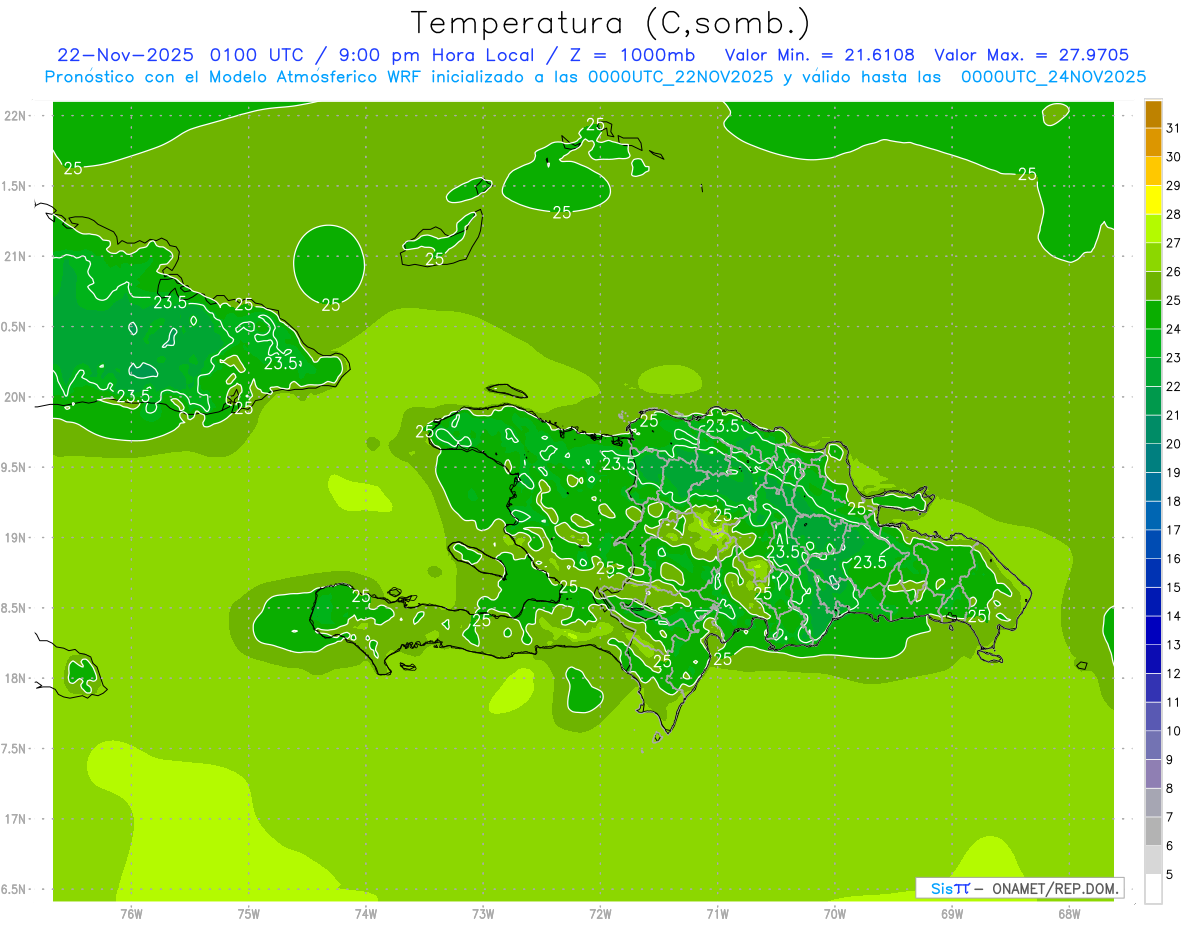
Task: Click the "73W" longitude label
Action: point(483,913)
